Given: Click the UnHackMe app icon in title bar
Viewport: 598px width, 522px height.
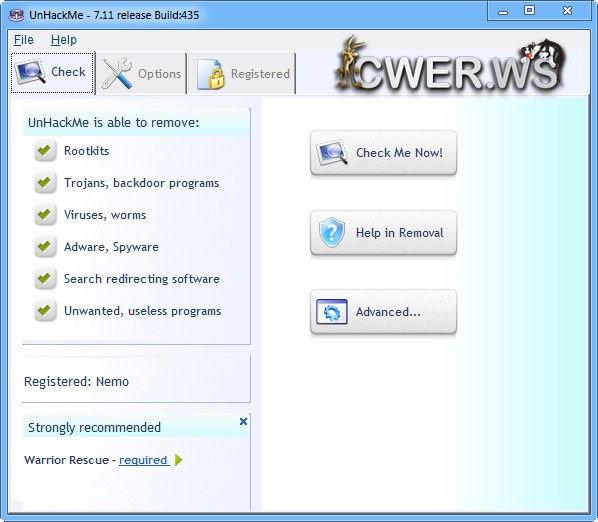Looking at the screenshot, I should tap(16, 15).
